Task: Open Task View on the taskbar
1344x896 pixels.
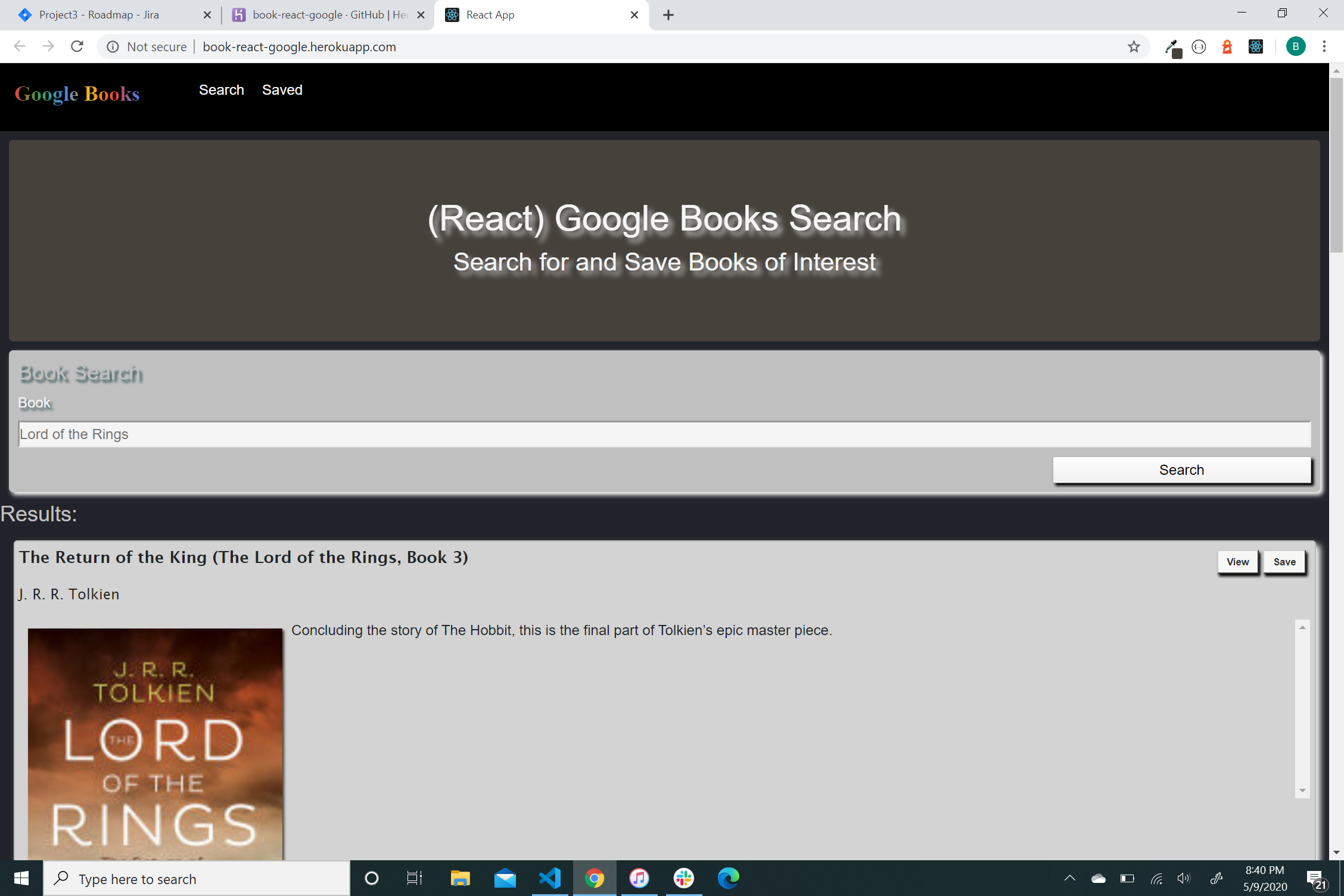Action: click(x=415, y=878)
